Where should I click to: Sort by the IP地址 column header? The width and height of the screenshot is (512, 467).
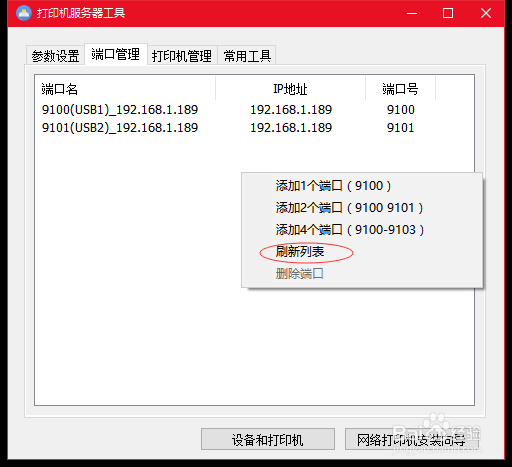[x=290, y=89]
